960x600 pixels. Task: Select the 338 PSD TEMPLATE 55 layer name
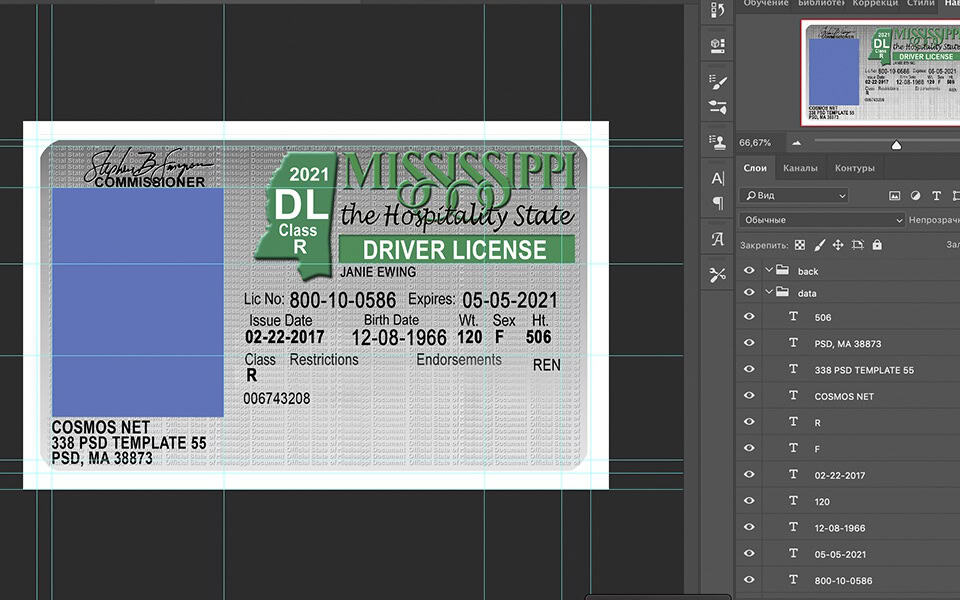864,370
